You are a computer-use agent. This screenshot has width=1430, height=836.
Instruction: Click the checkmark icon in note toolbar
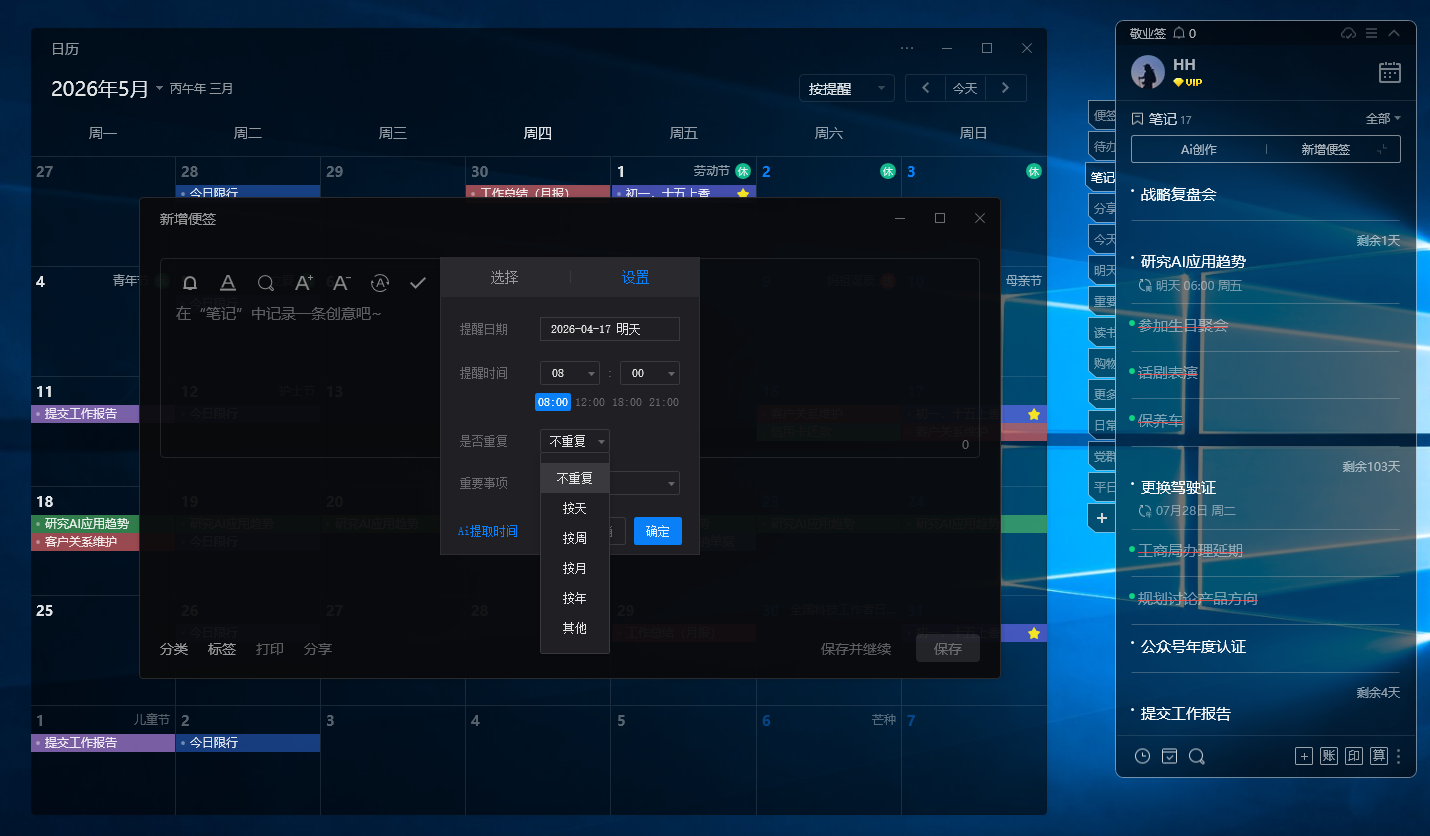coord(418,283)
